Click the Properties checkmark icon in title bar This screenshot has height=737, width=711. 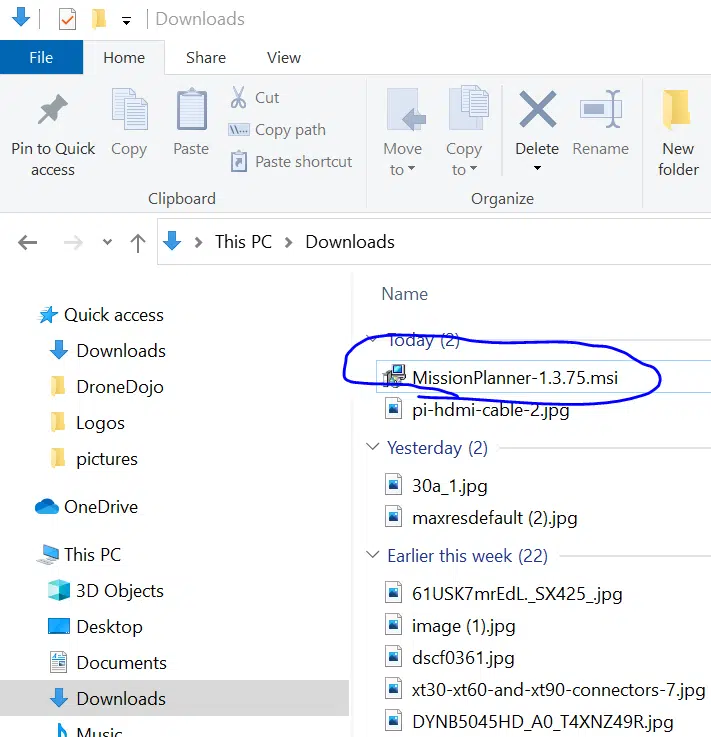click(67, 19)
